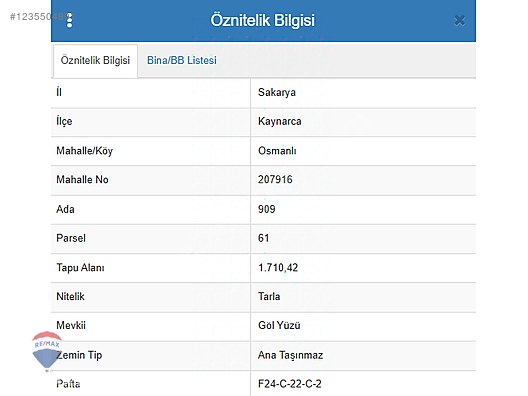This screenshot has height=396, width=528.
Task: Select the Öznitelik Bilgisi tab
Action: 95,61
